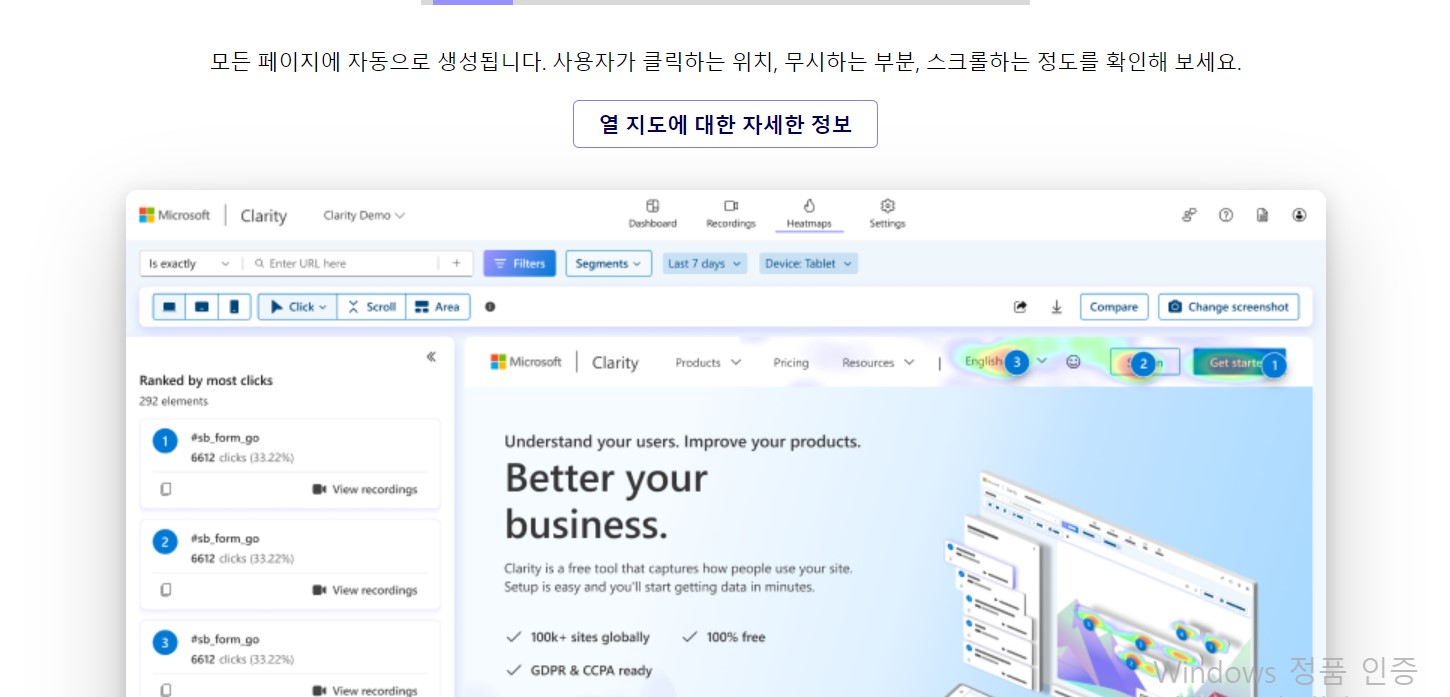Open Clarity Settings
1450x697 pixels.
pos(886,214)
